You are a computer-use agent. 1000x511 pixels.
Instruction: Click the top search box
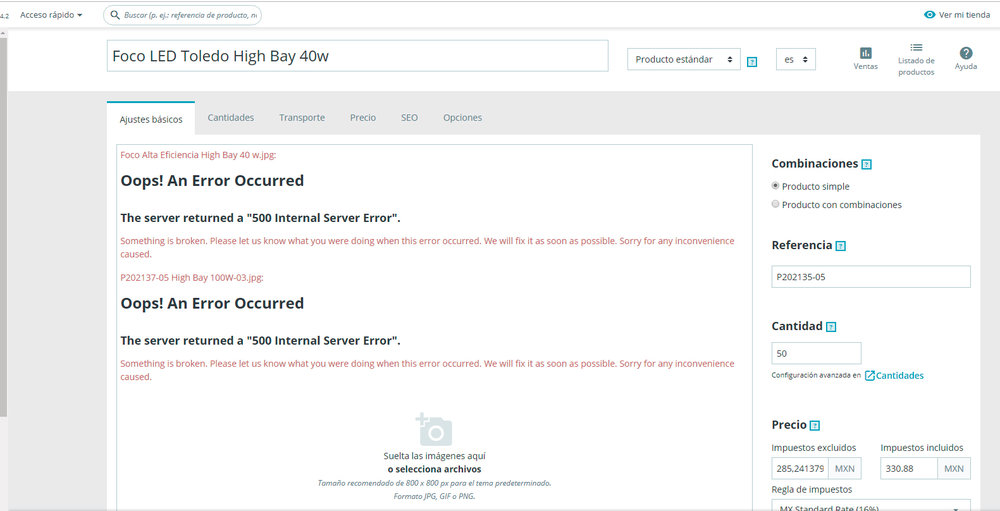coord(182,15)
